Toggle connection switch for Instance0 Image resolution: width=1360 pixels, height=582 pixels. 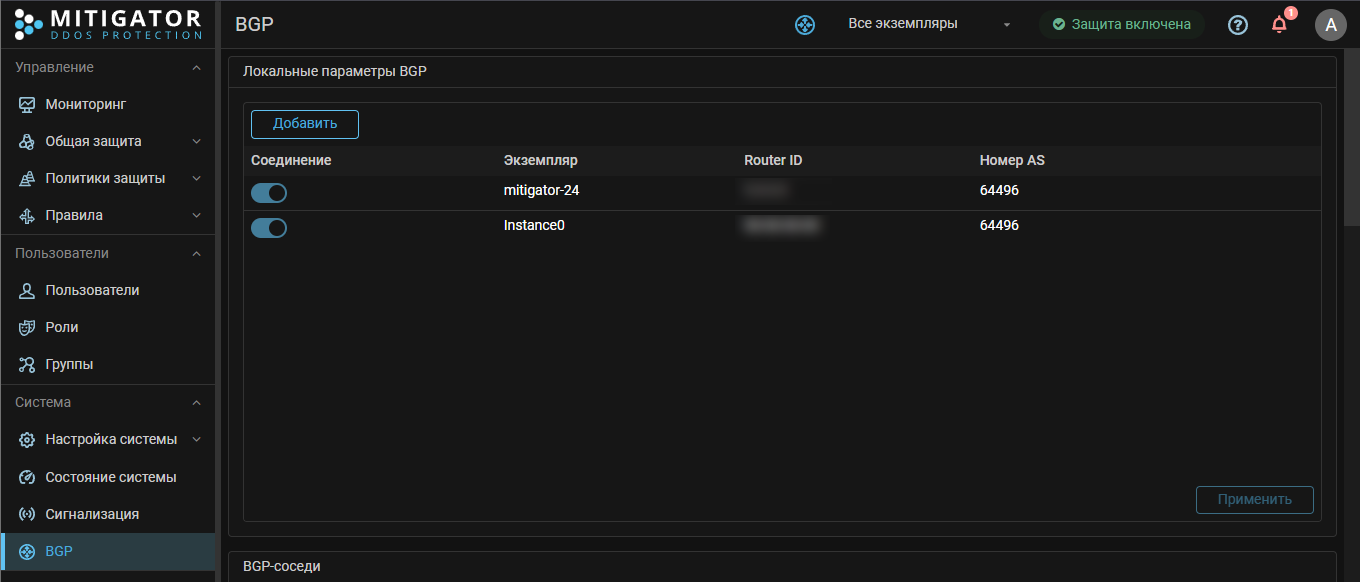(269, 228)
